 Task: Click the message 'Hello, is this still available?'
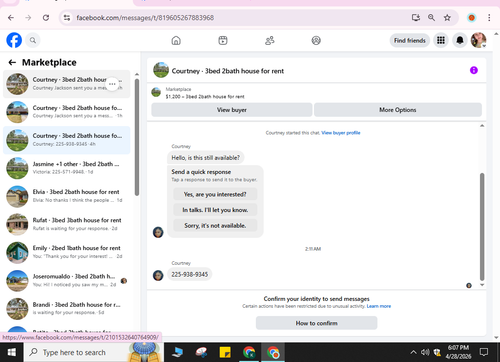click(x=206, y=158)
